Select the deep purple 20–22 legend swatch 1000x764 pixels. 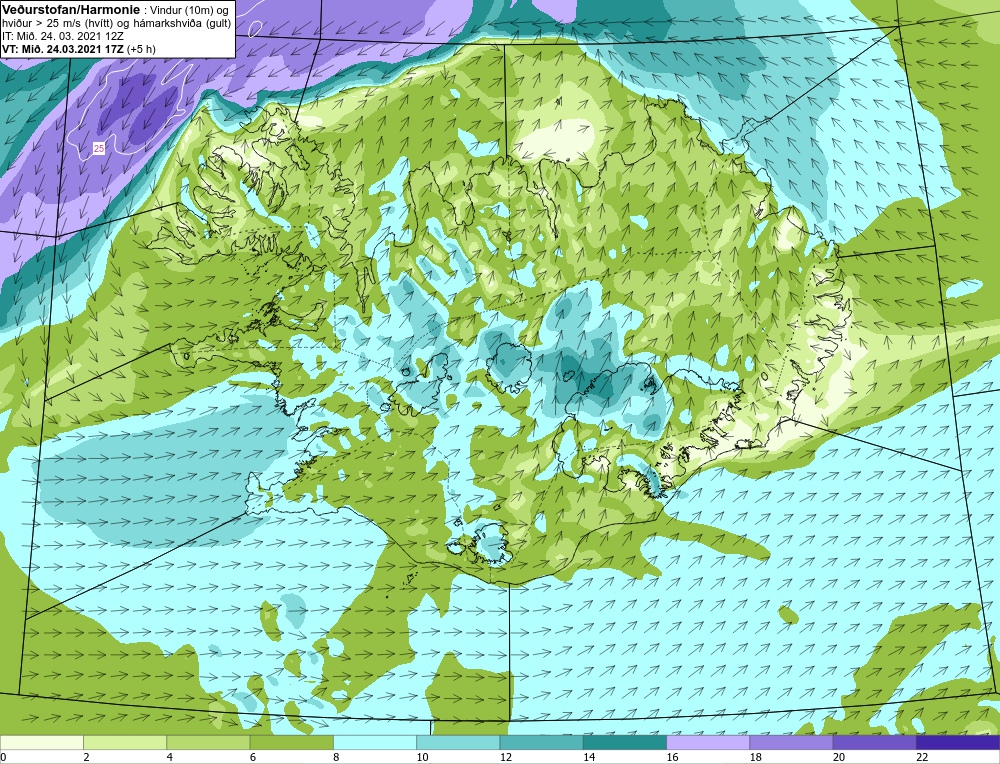tap(874, 742)
